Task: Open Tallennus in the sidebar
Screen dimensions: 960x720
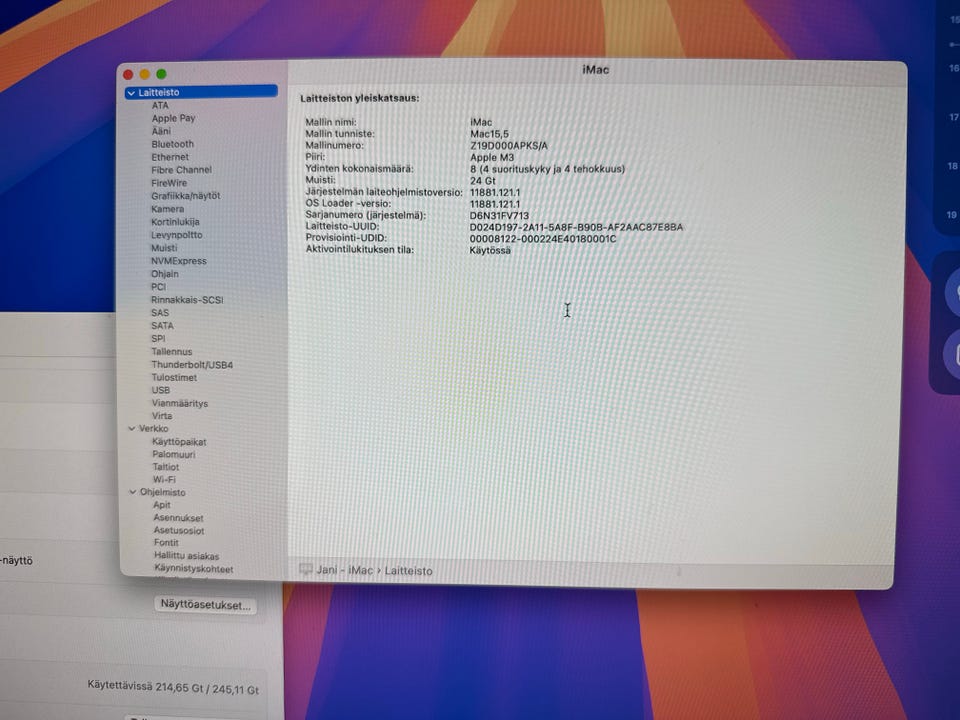Action: click(171, 351)
